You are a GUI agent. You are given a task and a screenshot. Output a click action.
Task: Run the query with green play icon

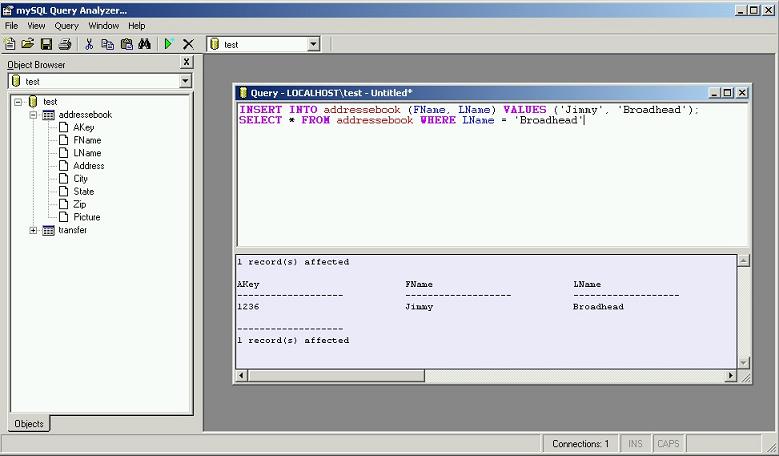[x=169, y=44]
